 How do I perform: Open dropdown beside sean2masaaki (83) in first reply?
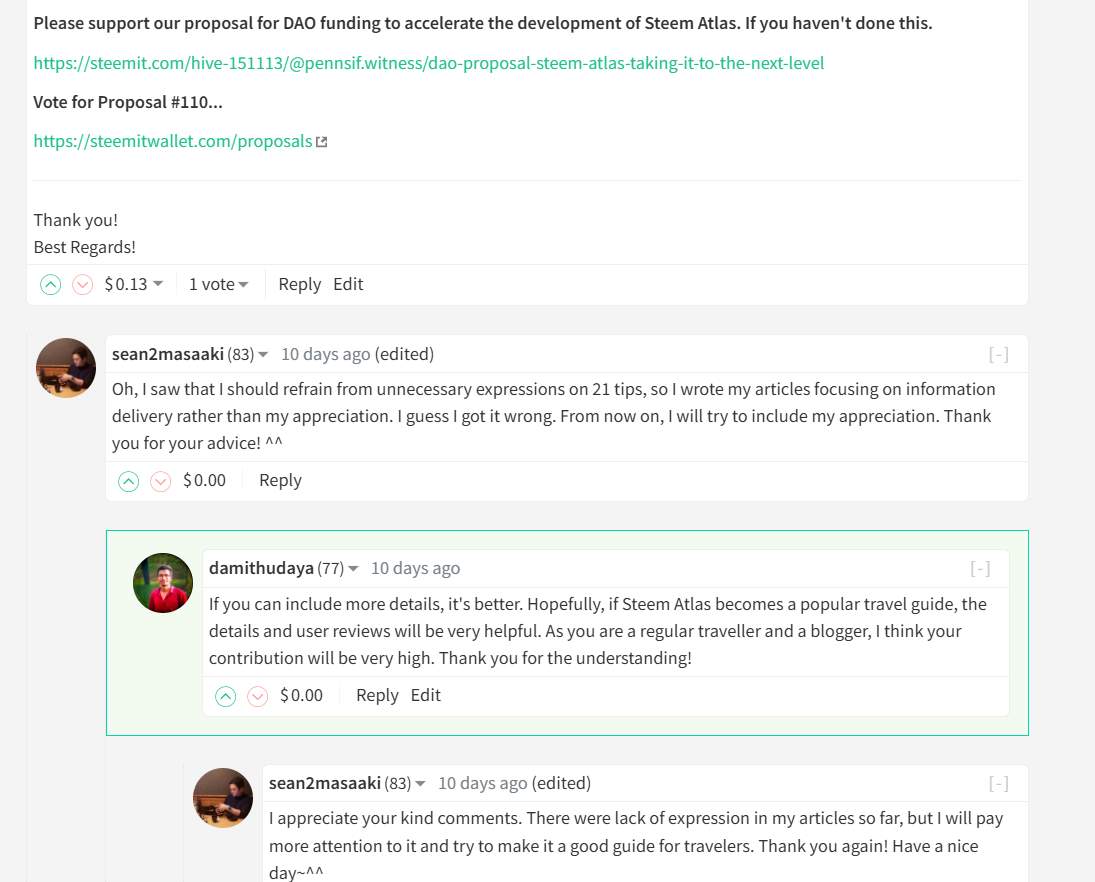tap(263, 355)
